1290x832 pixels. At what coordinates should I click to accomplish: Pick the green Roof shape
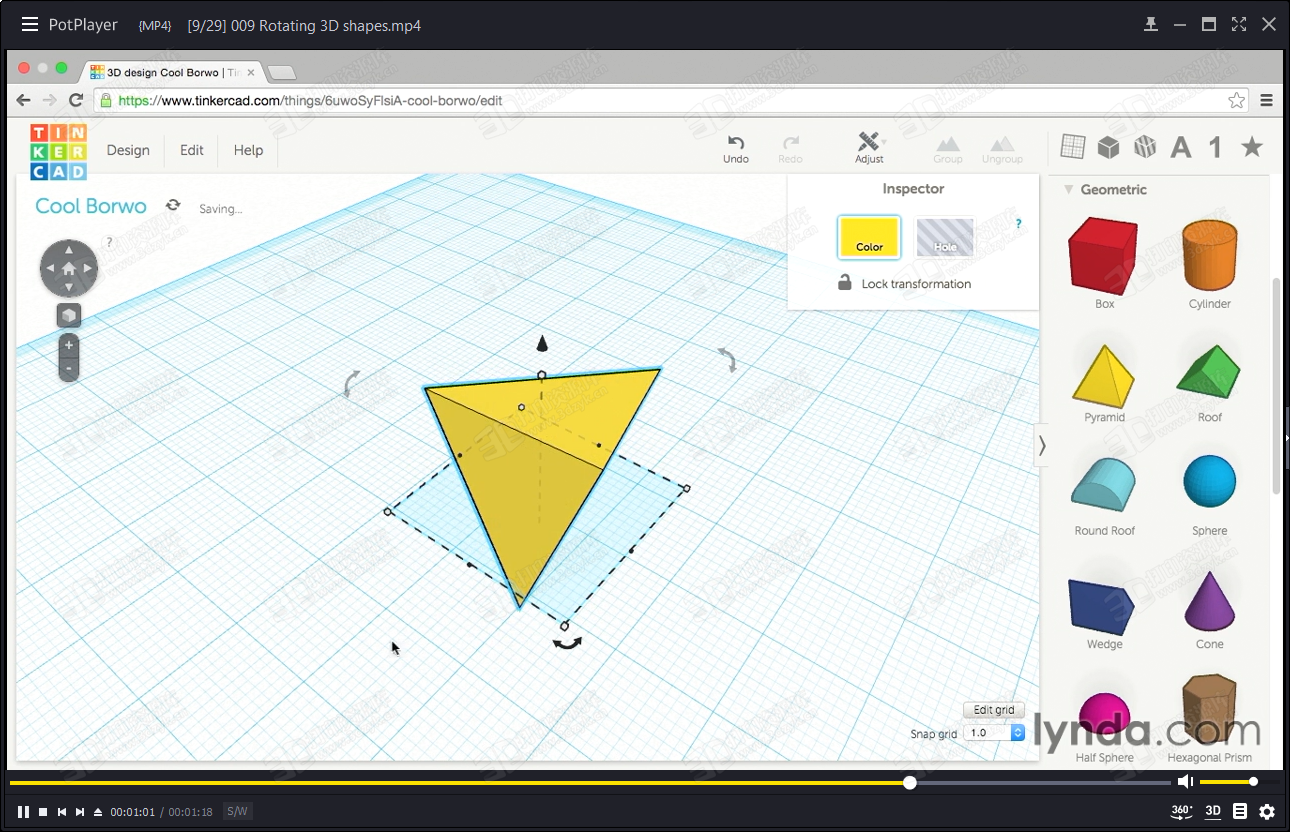tap(1209, 372)
